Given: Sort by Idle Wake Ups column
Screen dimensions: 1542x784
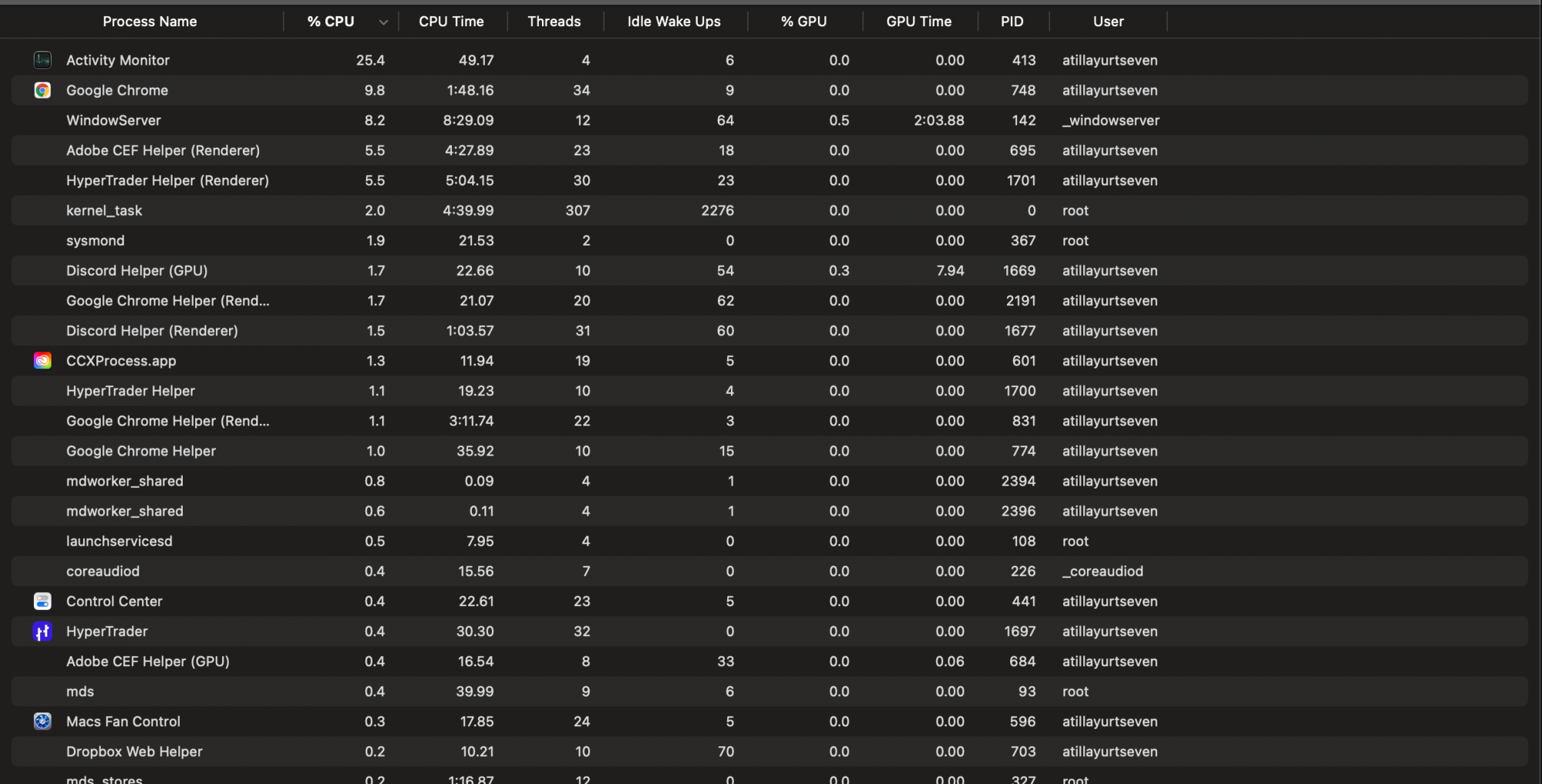Looking at the screenshot, I should [x=673, y=22].
